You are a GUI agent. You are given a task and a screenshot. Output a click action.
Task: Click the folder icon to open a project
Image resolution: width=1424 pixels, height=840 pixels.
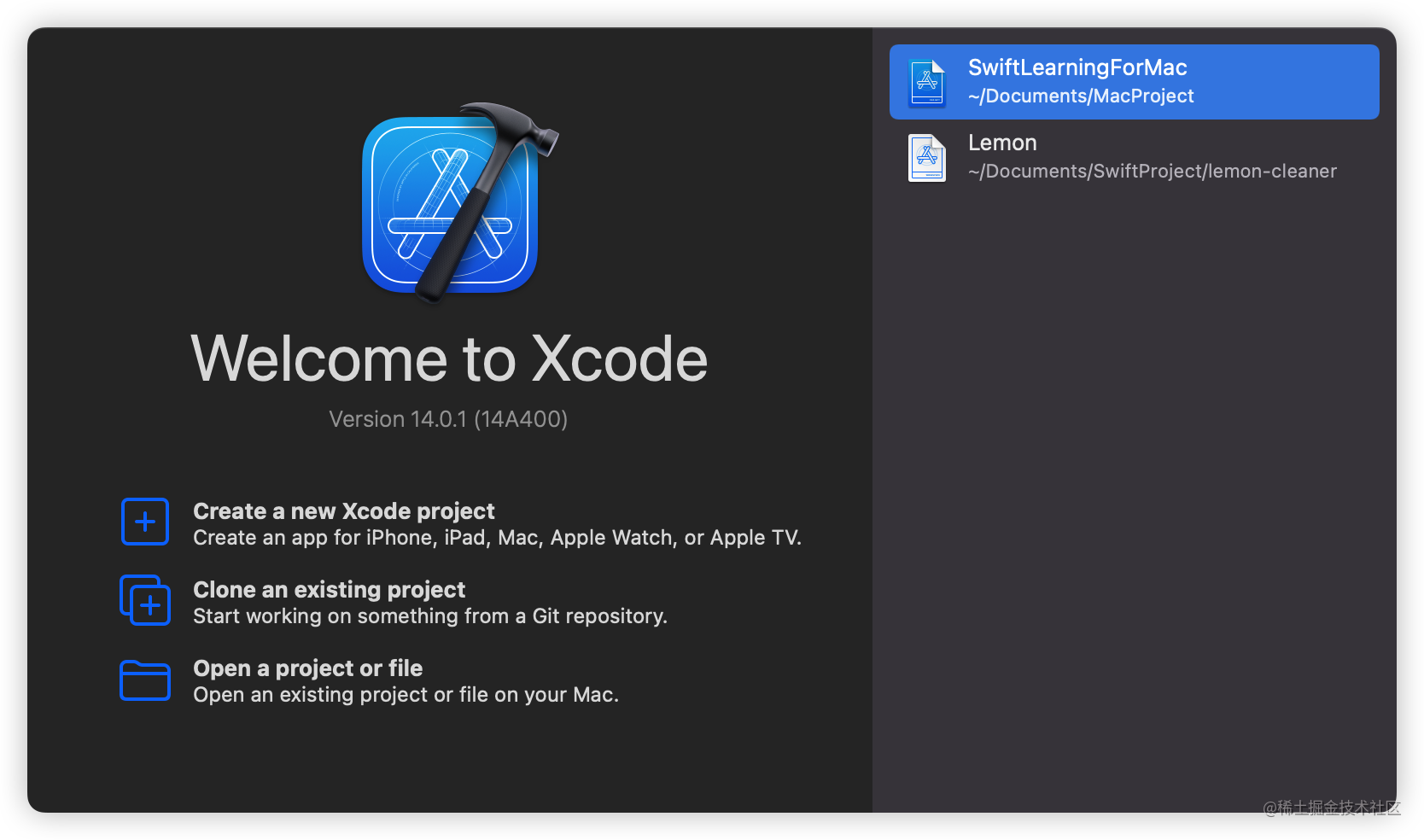[145, 680]
